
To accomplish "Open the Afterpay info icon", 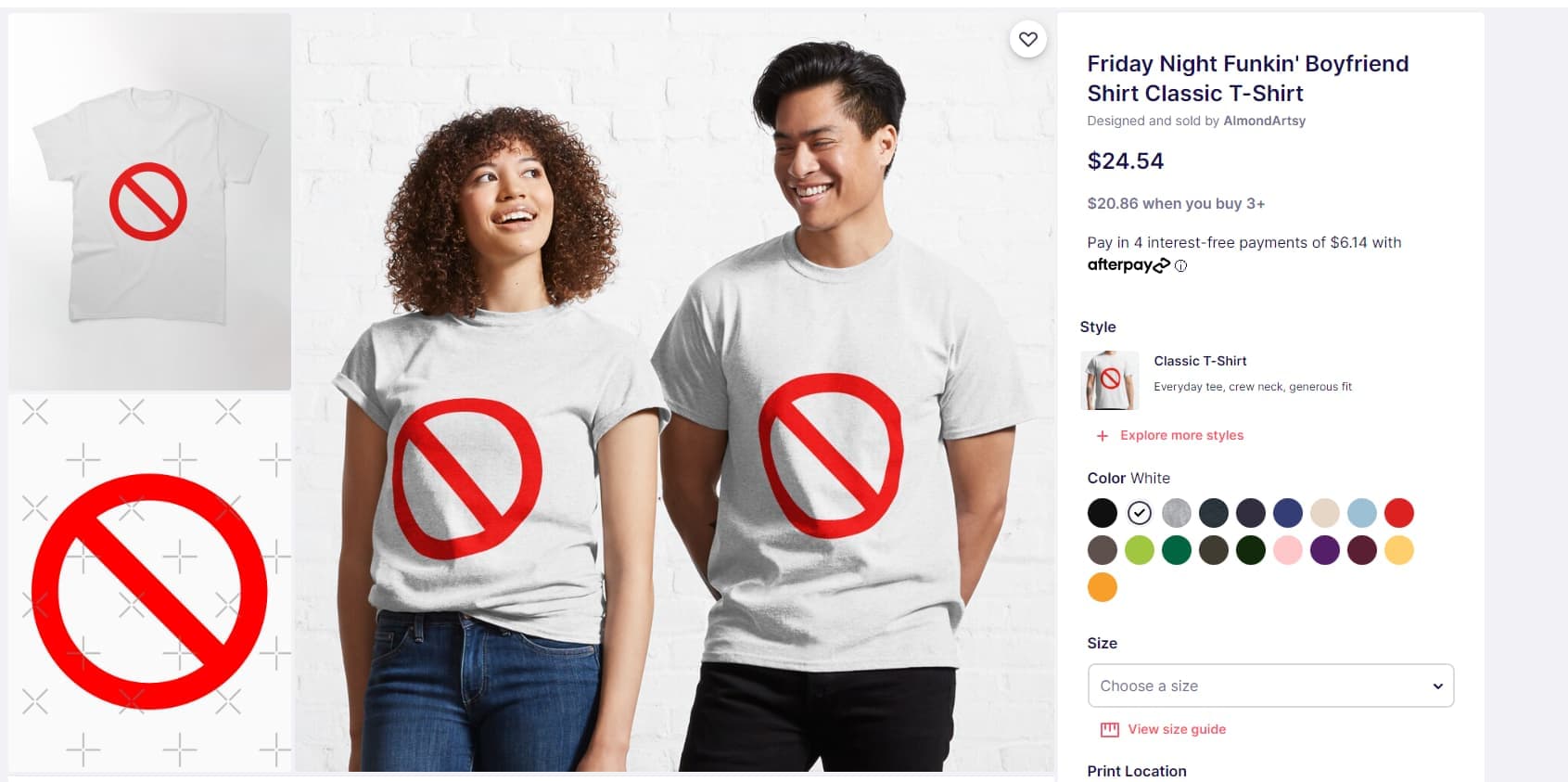I will [1180, 266].
